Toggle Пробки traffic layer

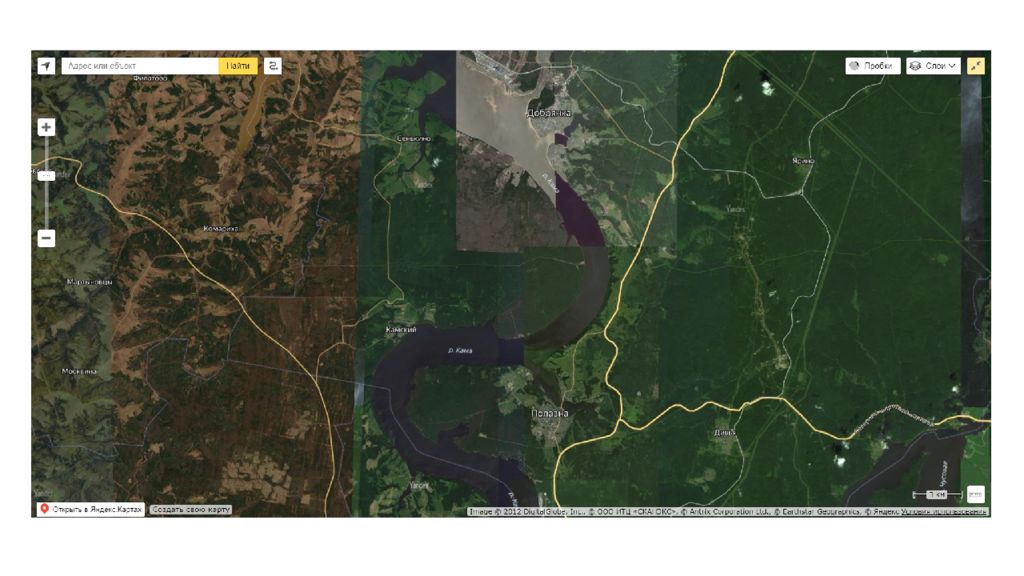point(872,66)
